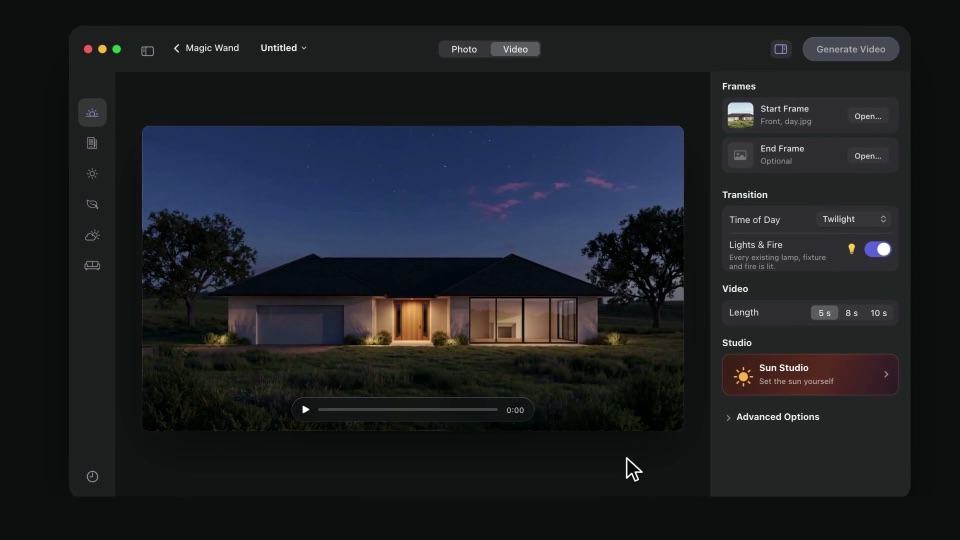960x540 pixels.
Task: Go back to Magic Wand
Action: (x=206, y=48)
